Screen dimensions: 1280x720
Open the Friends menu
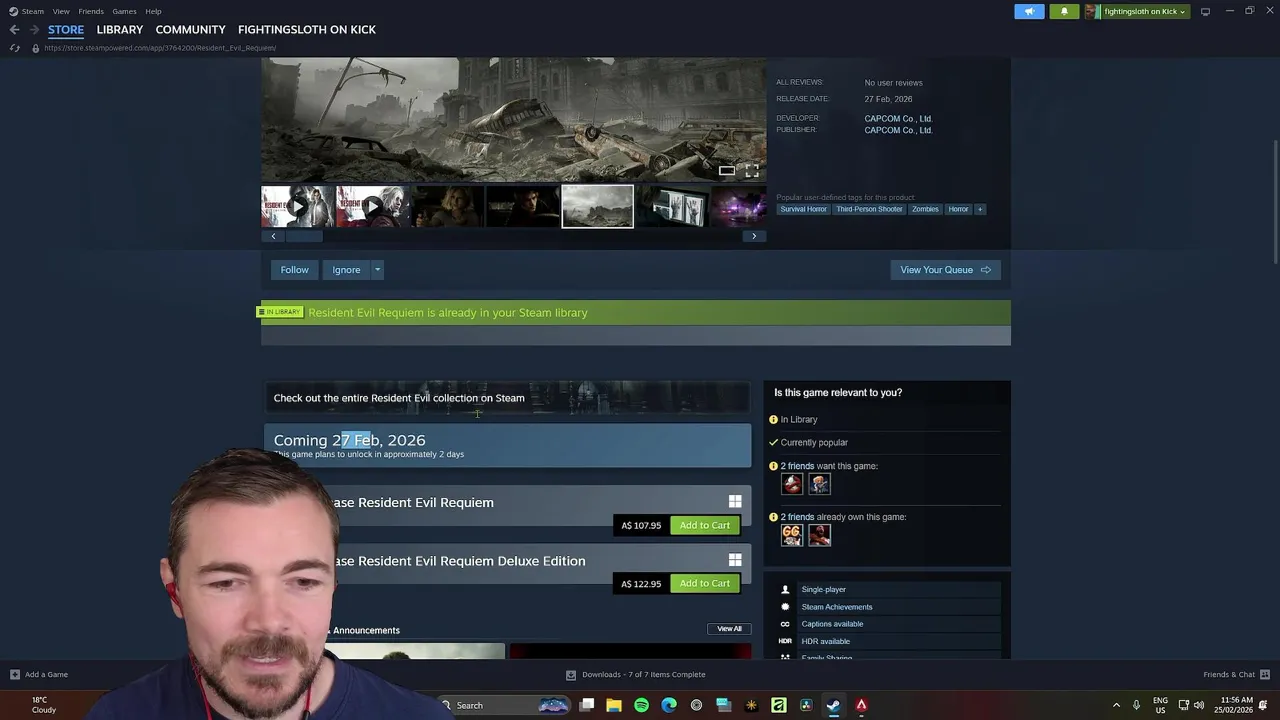[x=91, y=11]
